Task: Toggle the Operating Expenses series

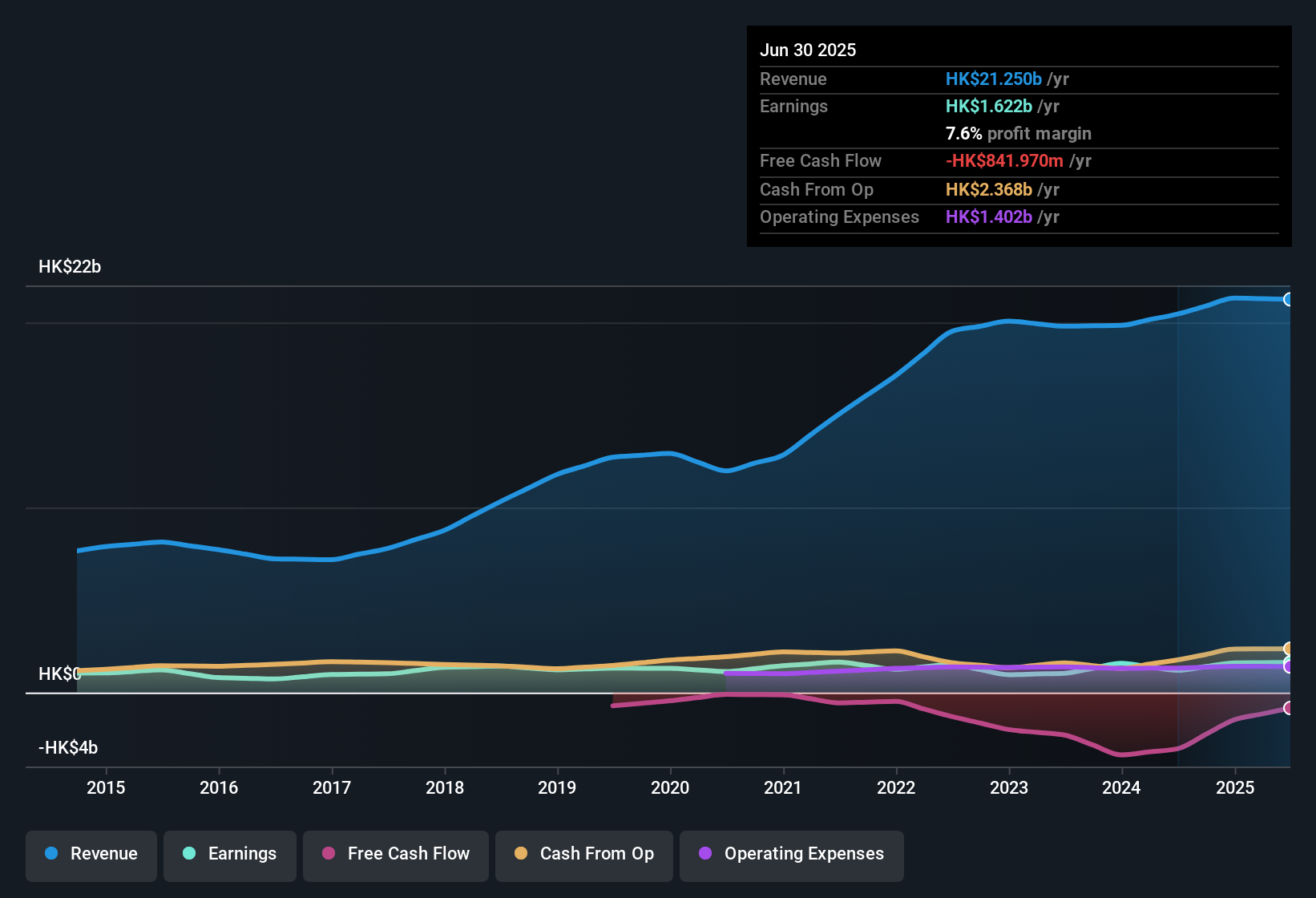Action: point(792,855)
